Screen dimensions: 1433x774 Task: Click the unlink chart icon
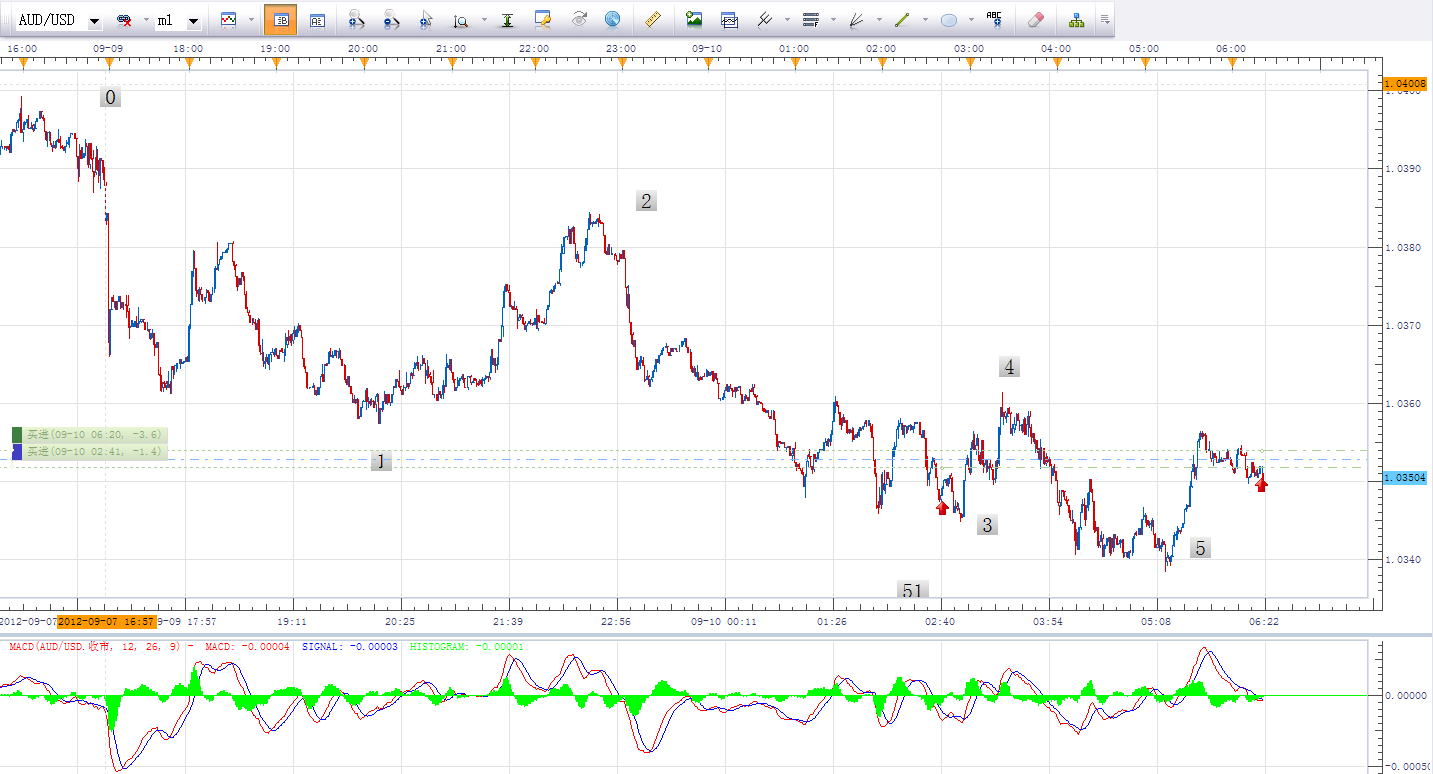(x=124, y=20)
